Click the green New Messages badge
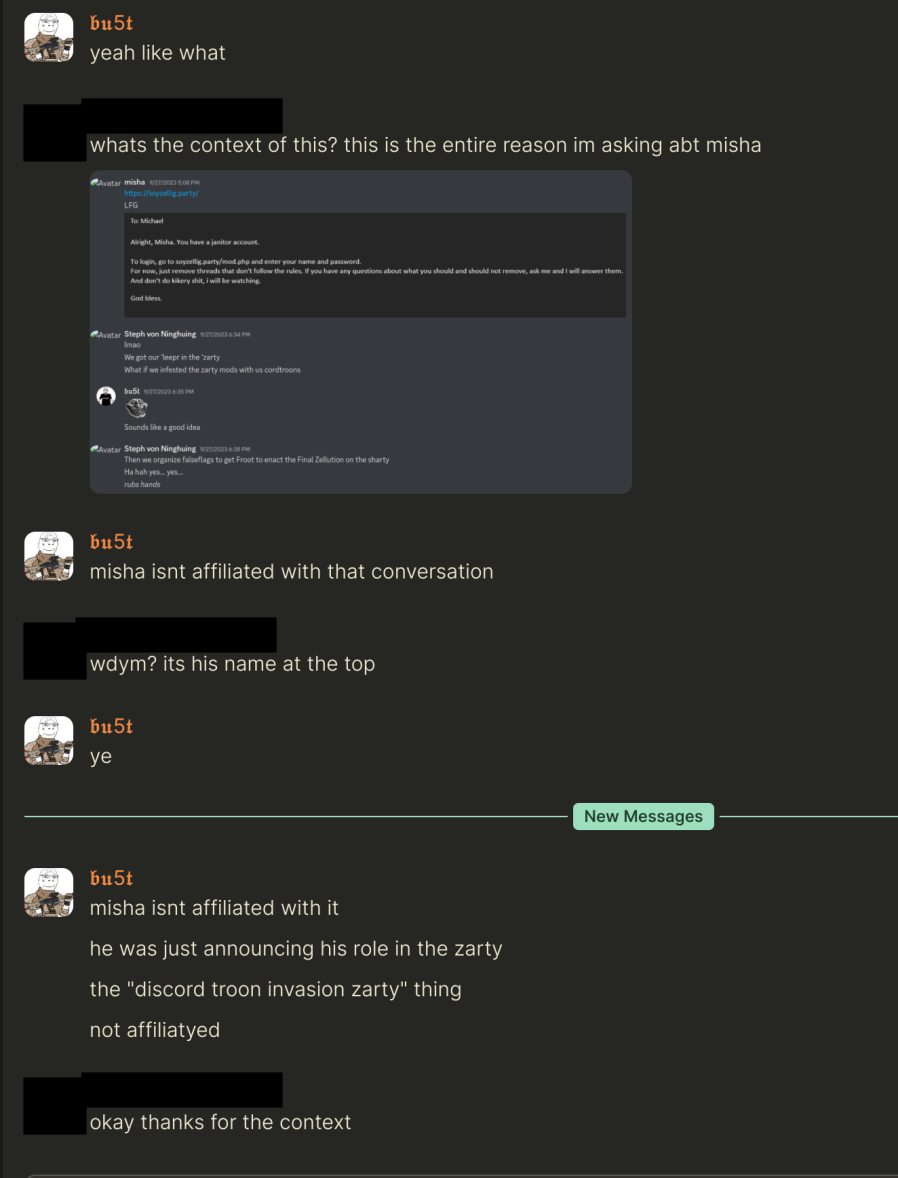Image resolution: width=898 pixels, height=1178 pixels. 643,816
